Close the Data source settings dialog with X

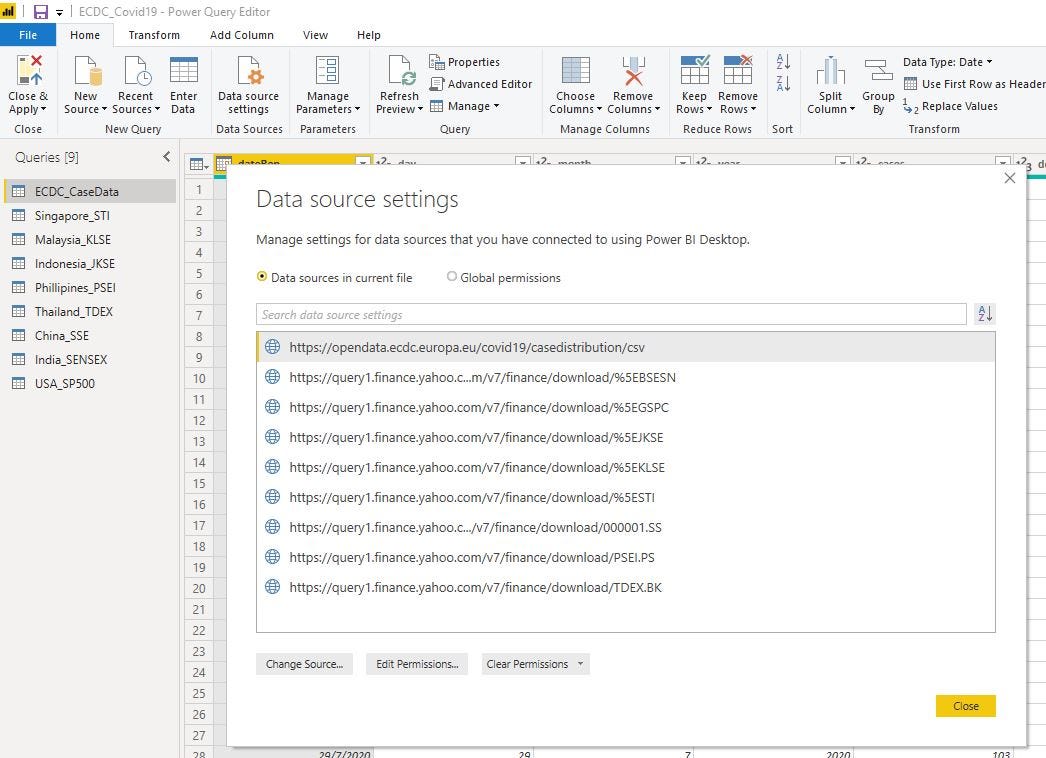1009,178
